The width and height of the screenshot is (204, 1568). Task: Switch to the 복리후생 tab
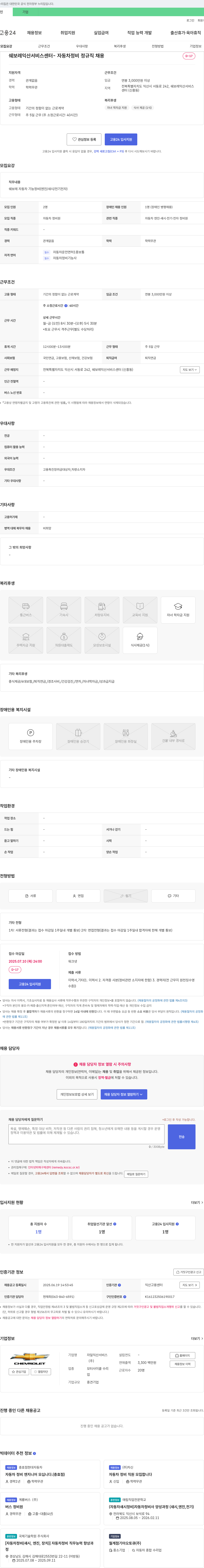point(120,46)
